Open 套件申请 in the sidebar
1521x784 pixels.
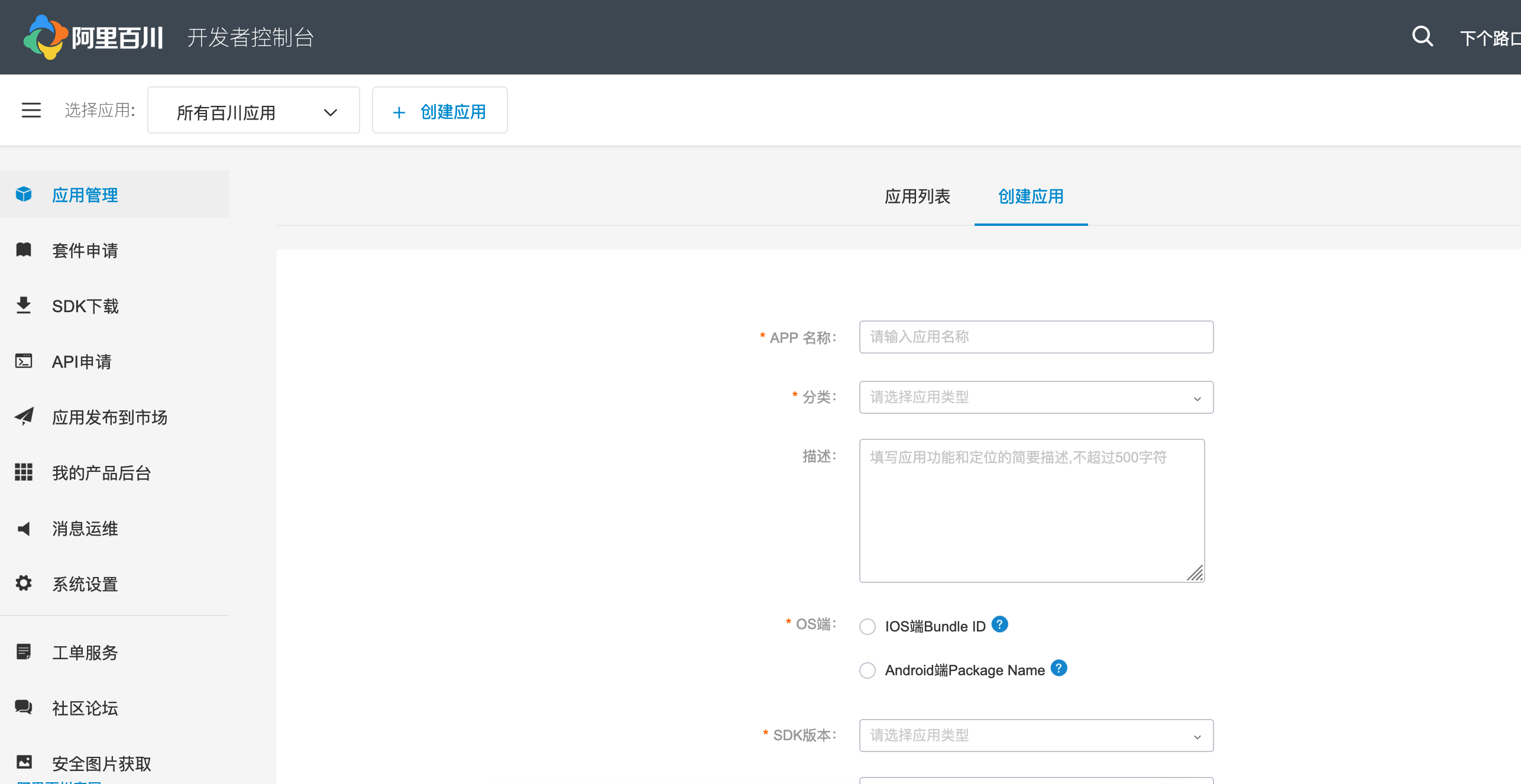pyautogui.click(x=85, y=251)
